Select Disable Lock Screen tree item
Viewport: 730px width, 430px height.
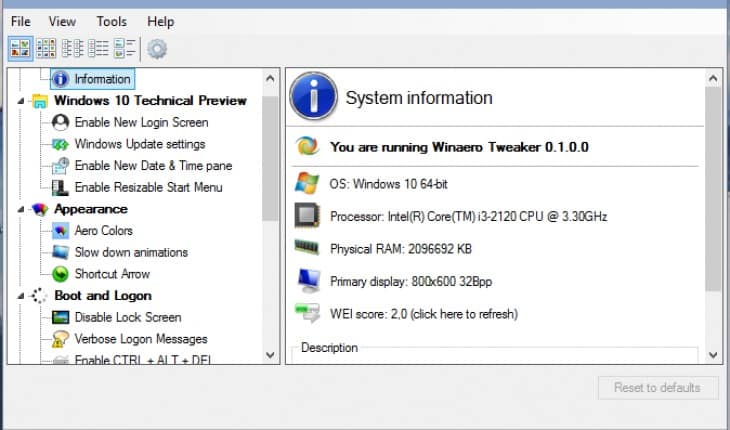click(x=128, y=317)
